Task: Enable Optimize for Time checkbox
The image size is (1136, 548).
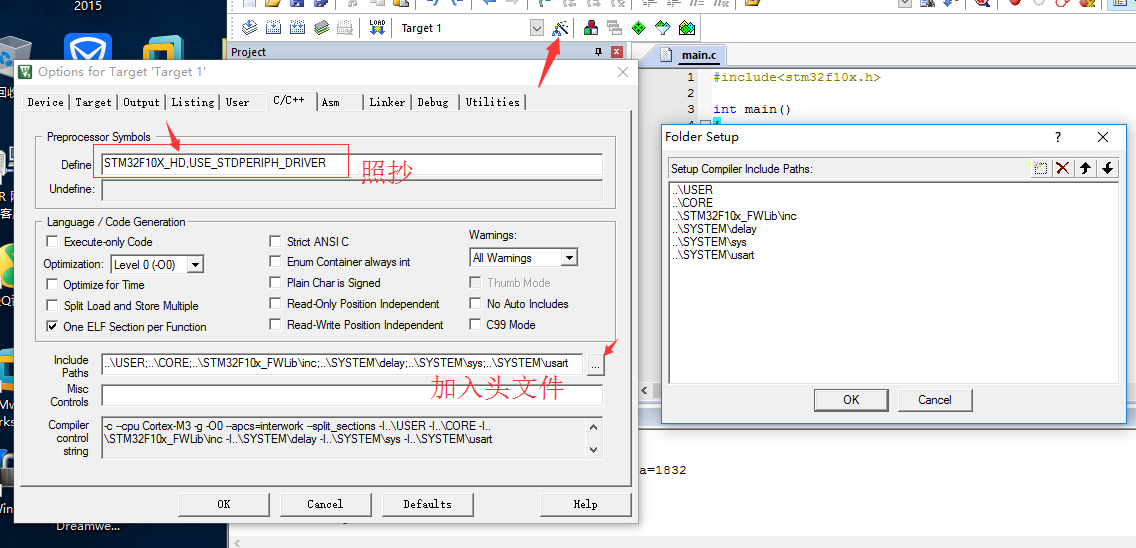Action: click(52, 284)
